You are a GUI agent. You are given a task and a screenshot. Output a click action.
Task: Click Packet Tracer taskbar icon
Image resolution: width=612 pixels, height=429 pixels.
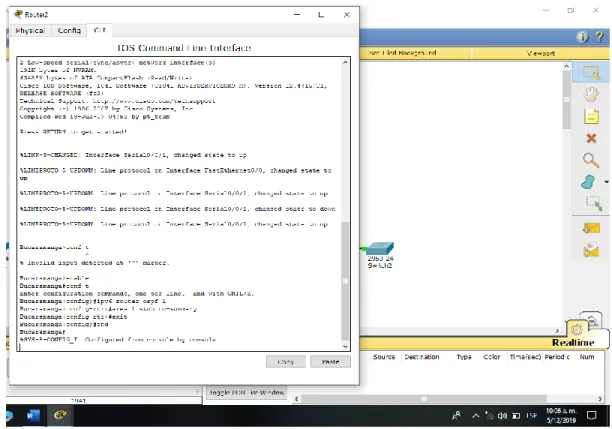60,415
